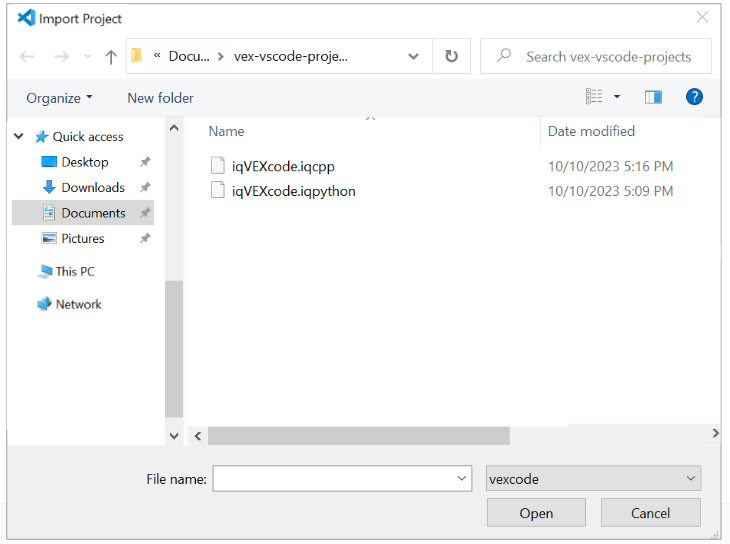Click the Up one level arrow
The image size is (730, 544).
point(111,57)
